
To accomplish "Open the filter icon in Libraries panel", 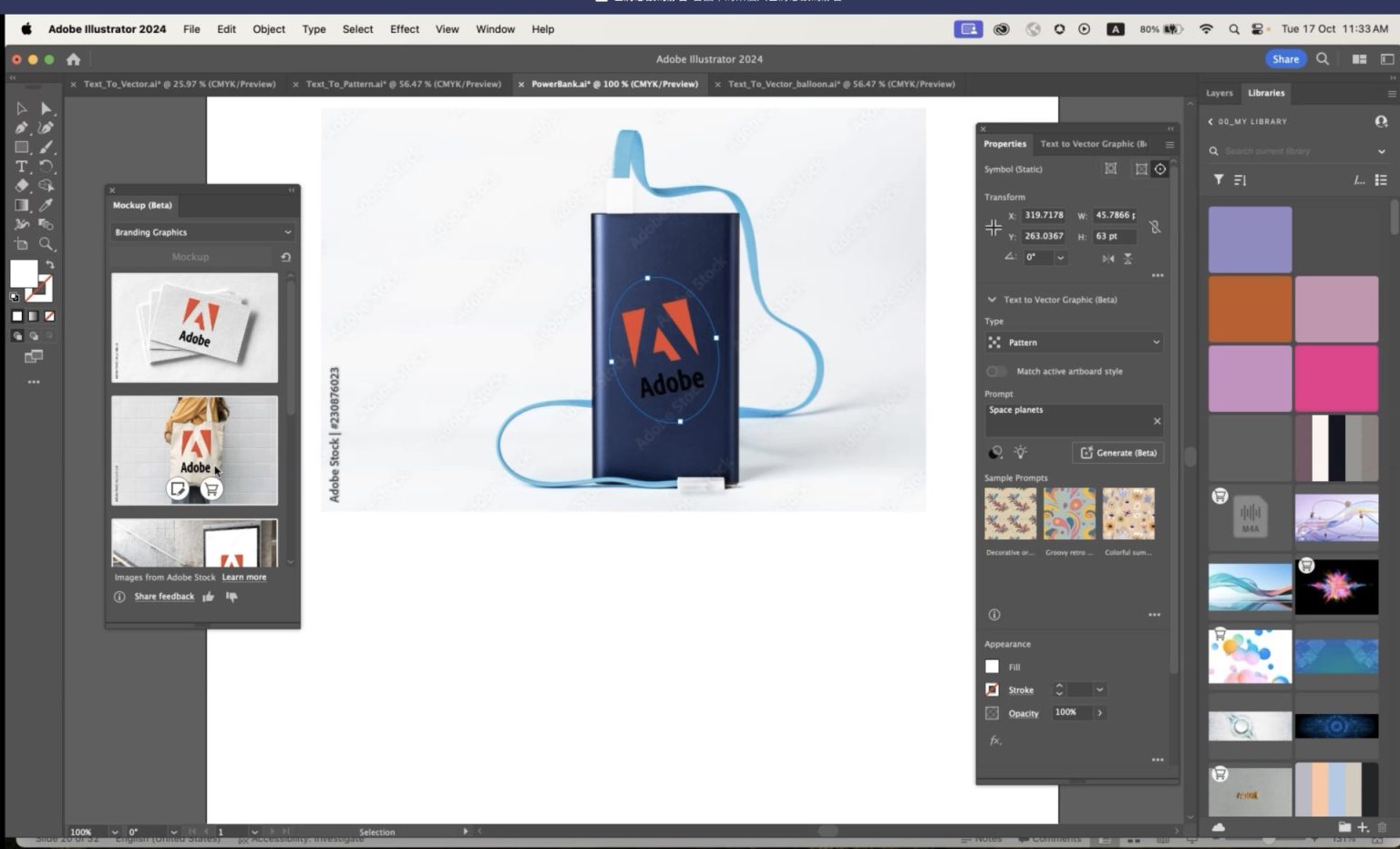I will pyautogui.click(x=1219, y=180).
